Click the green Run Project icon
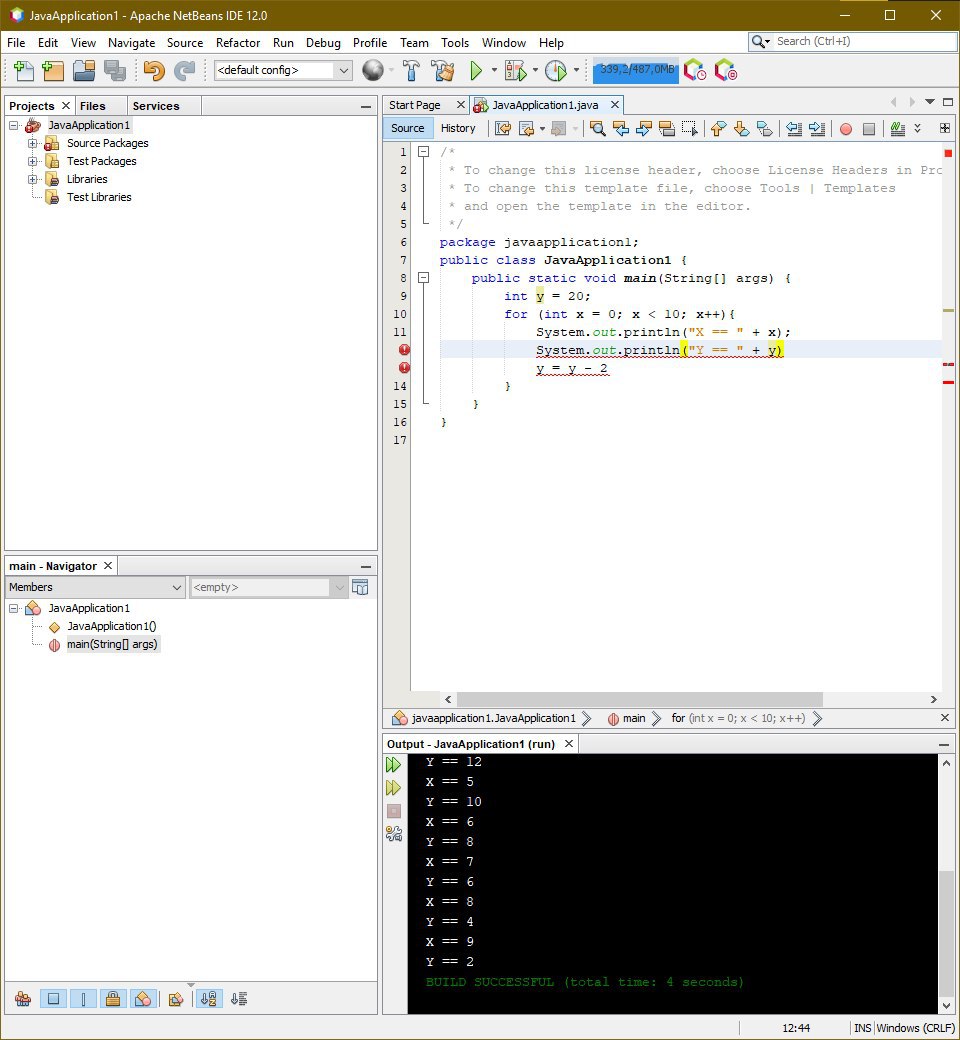Screen dimensions: 960x1040 [476, 70]
